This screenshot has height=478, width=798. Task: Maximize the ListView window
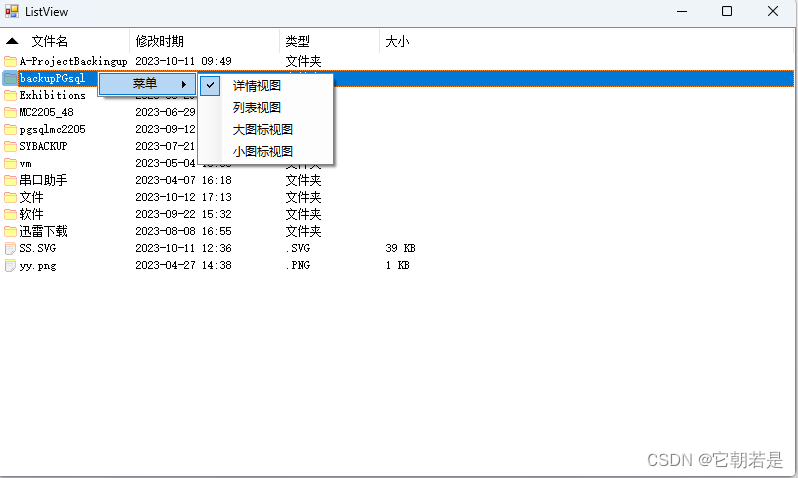pos(727,11)
